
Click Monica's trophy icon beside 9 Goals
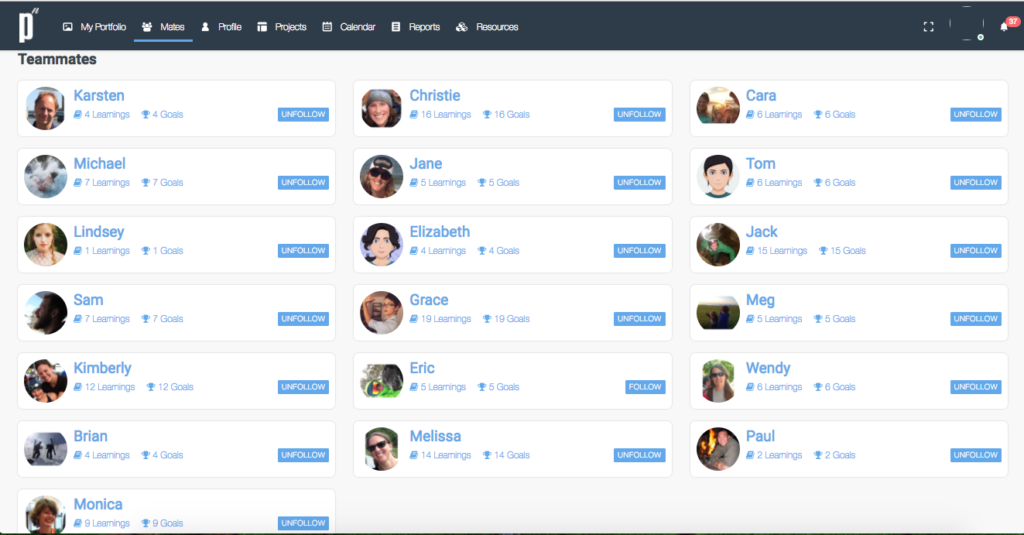pos(145,523)
